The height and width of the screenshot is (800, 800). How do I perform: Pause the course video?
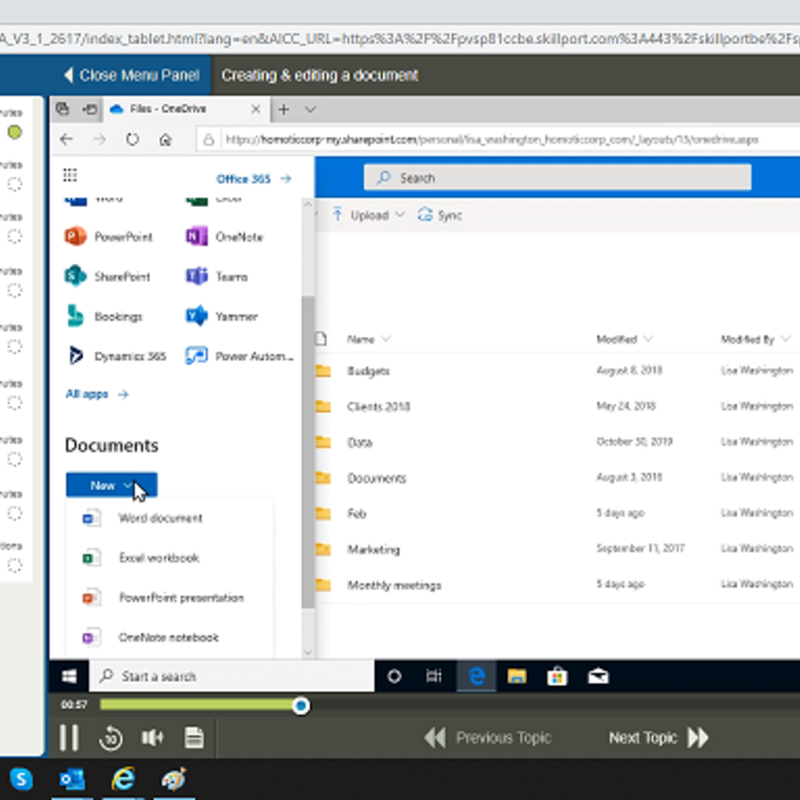pos(69,737)
